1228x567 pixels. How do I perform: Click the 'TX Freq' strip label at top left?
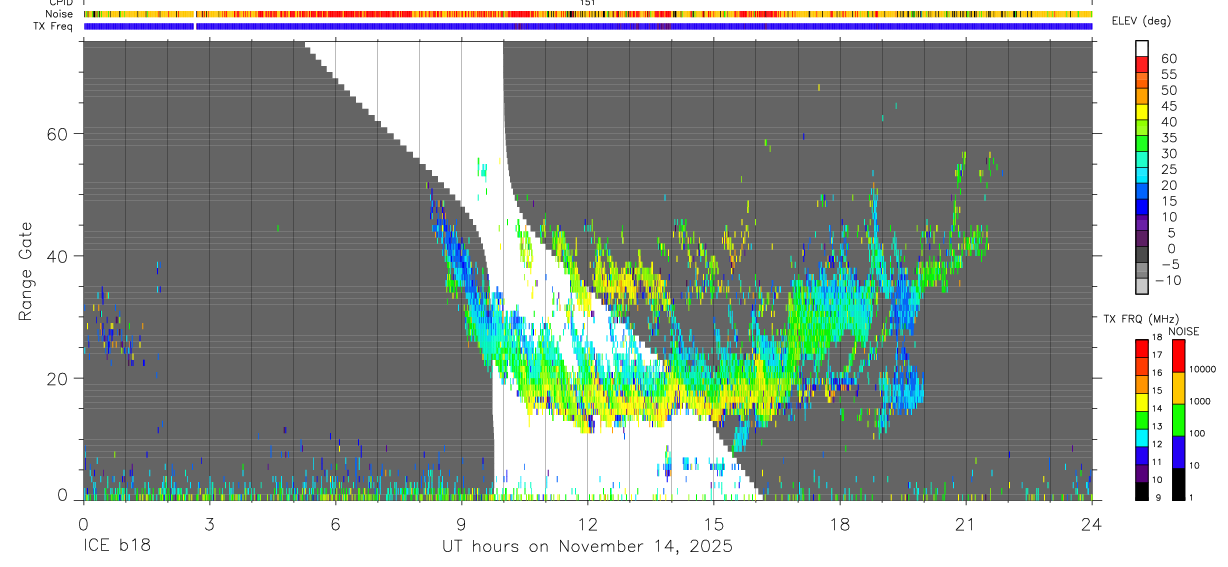tap(54, 26)
